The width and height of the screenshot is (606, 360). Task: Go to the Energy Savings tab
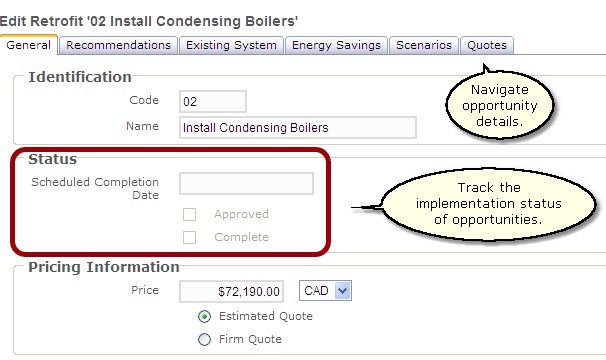point(336,45)
